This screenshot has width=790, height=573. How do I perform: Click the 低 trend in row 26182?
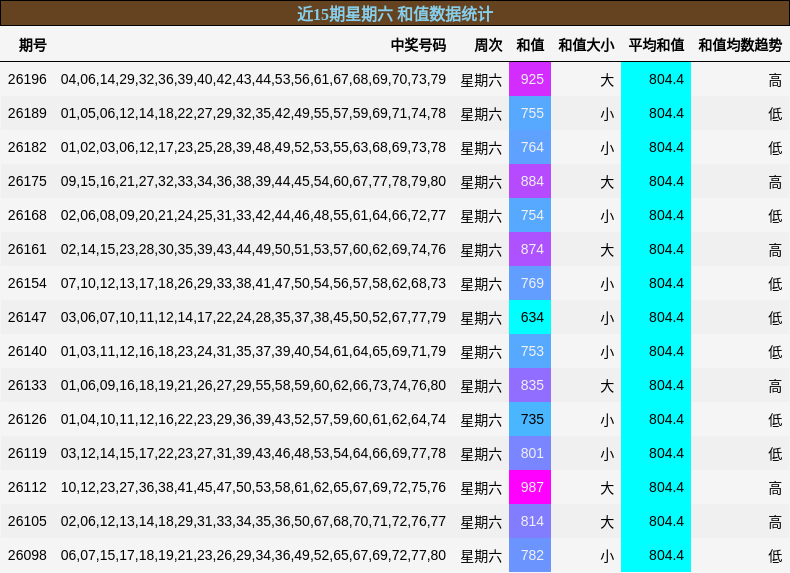[775, 148]
